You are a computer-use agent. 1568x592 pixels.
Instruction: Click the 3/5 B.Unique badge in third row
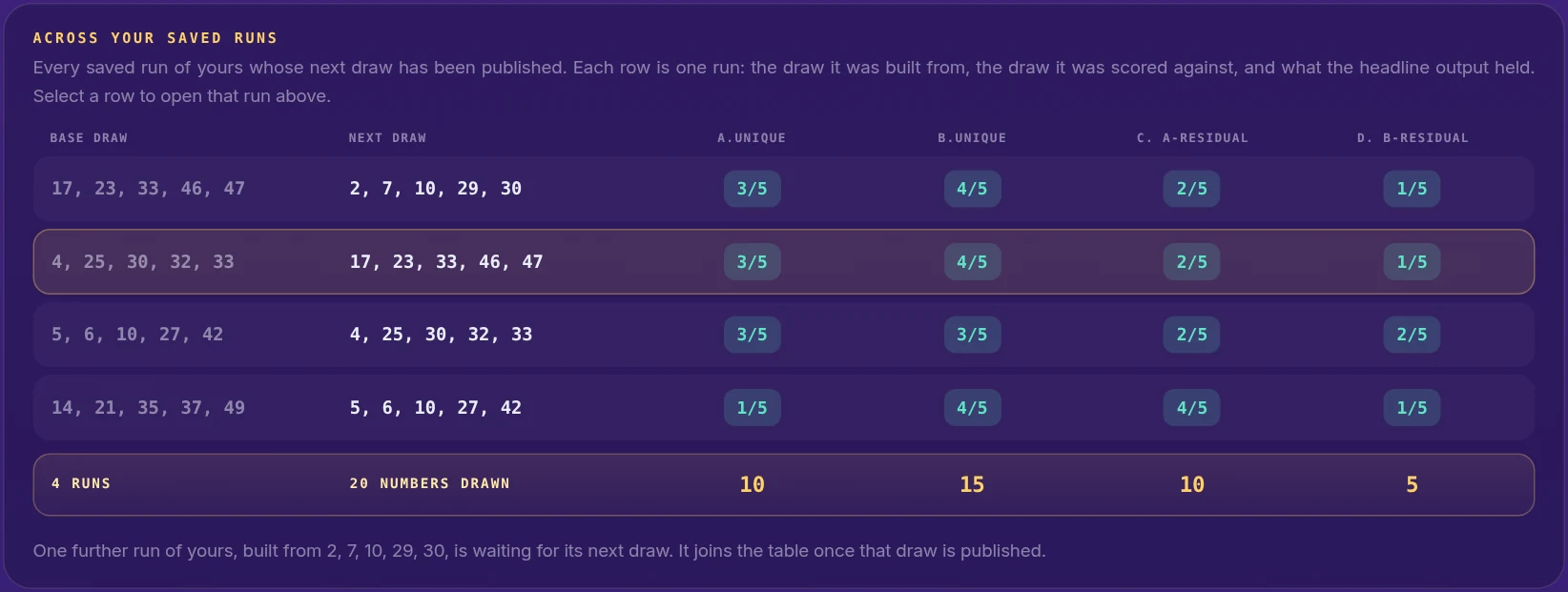(972, 335)
